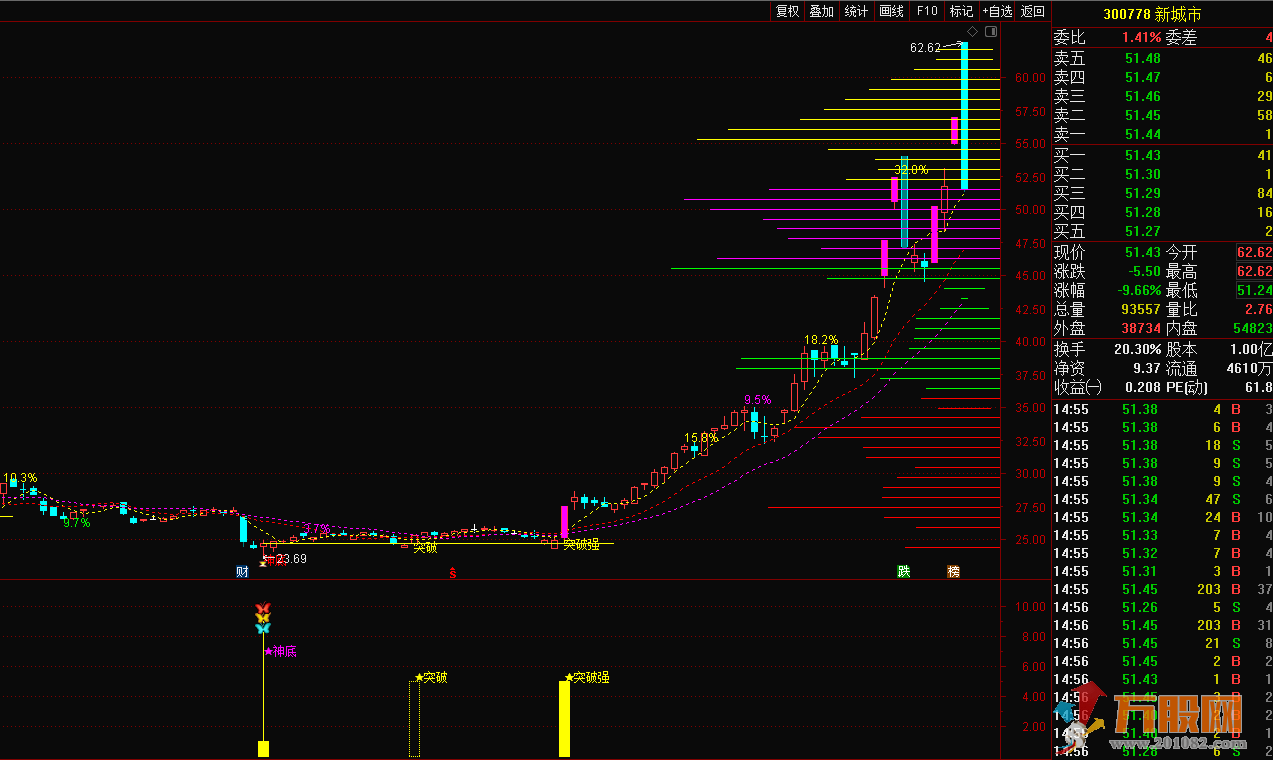Viewport: 1273px width, 760px height.
Task: Click the solid yellow 突破强 indicator bar
Action: click(564, 718)
